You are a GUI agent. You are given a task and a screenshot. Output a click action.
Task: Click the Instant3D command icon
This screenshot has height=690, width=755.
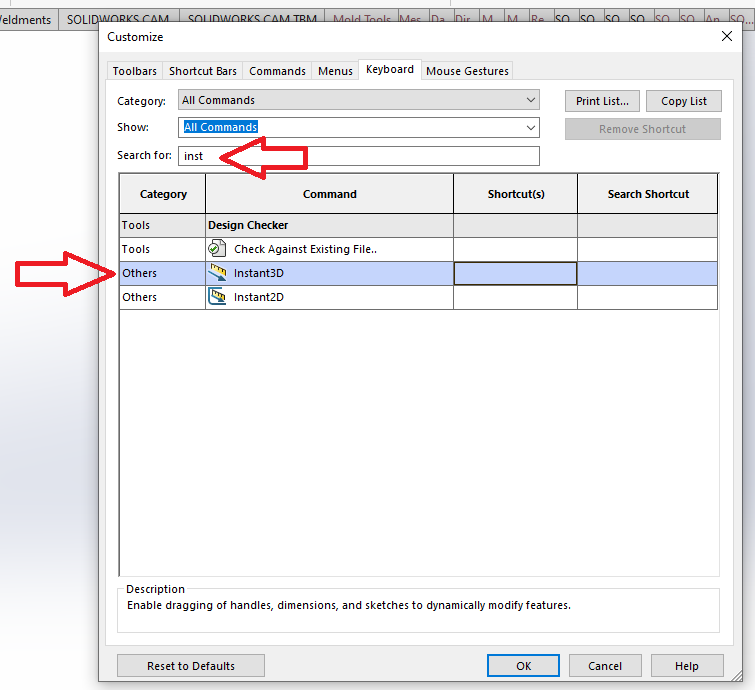point(218,273)
